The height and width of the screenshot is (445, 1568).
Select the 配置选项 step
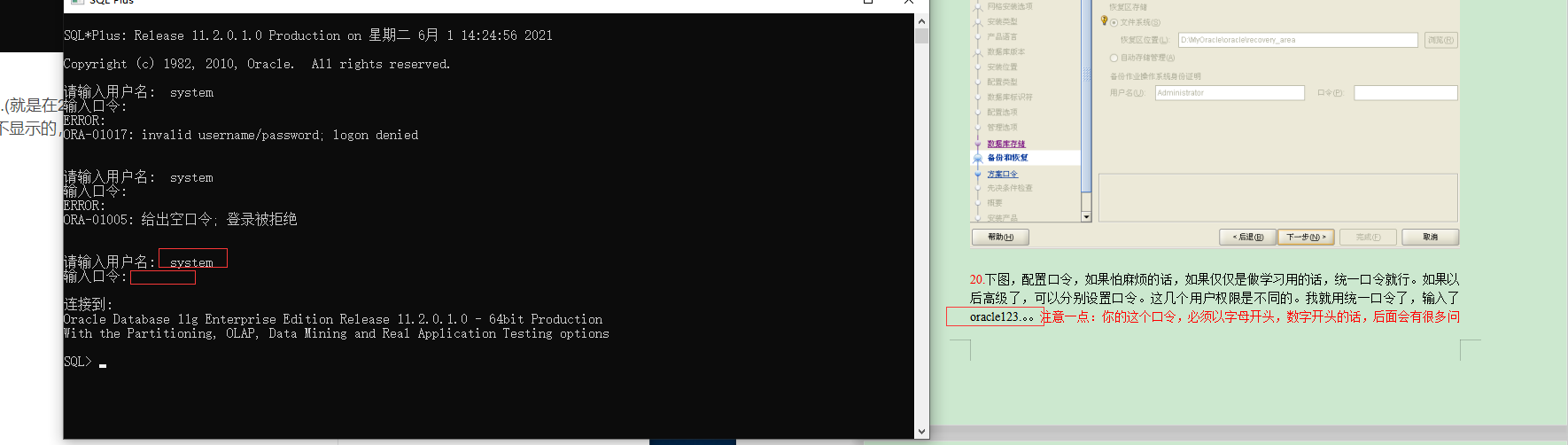coord(1002,112)
